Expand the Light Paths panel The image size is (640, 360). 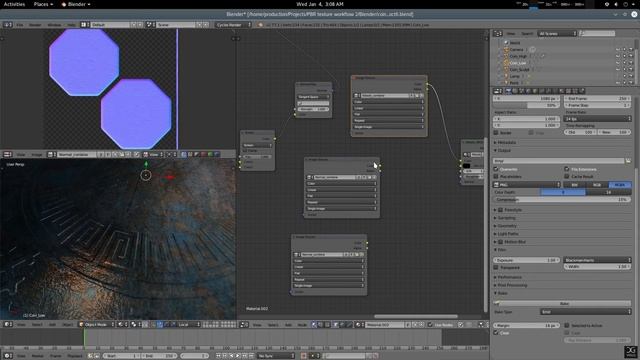[x=507, y=234]
